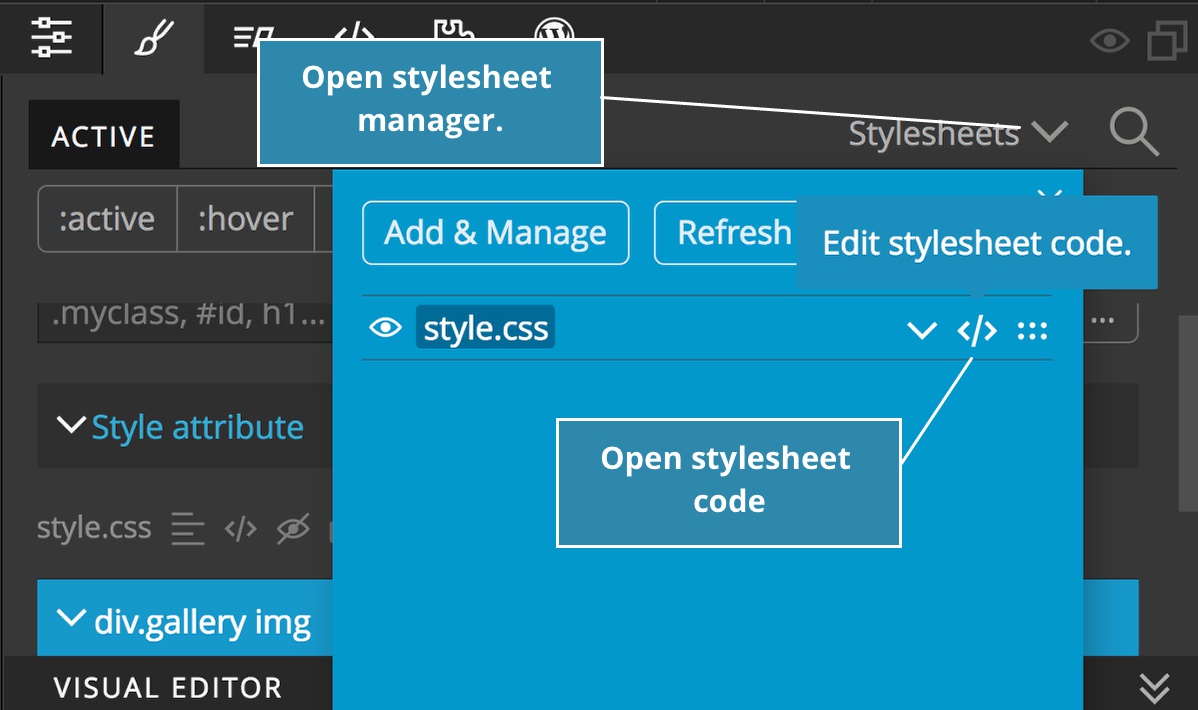Close the stylesheet manager popup
The height and width of the screenshot is (710, 1198).
1050,193
